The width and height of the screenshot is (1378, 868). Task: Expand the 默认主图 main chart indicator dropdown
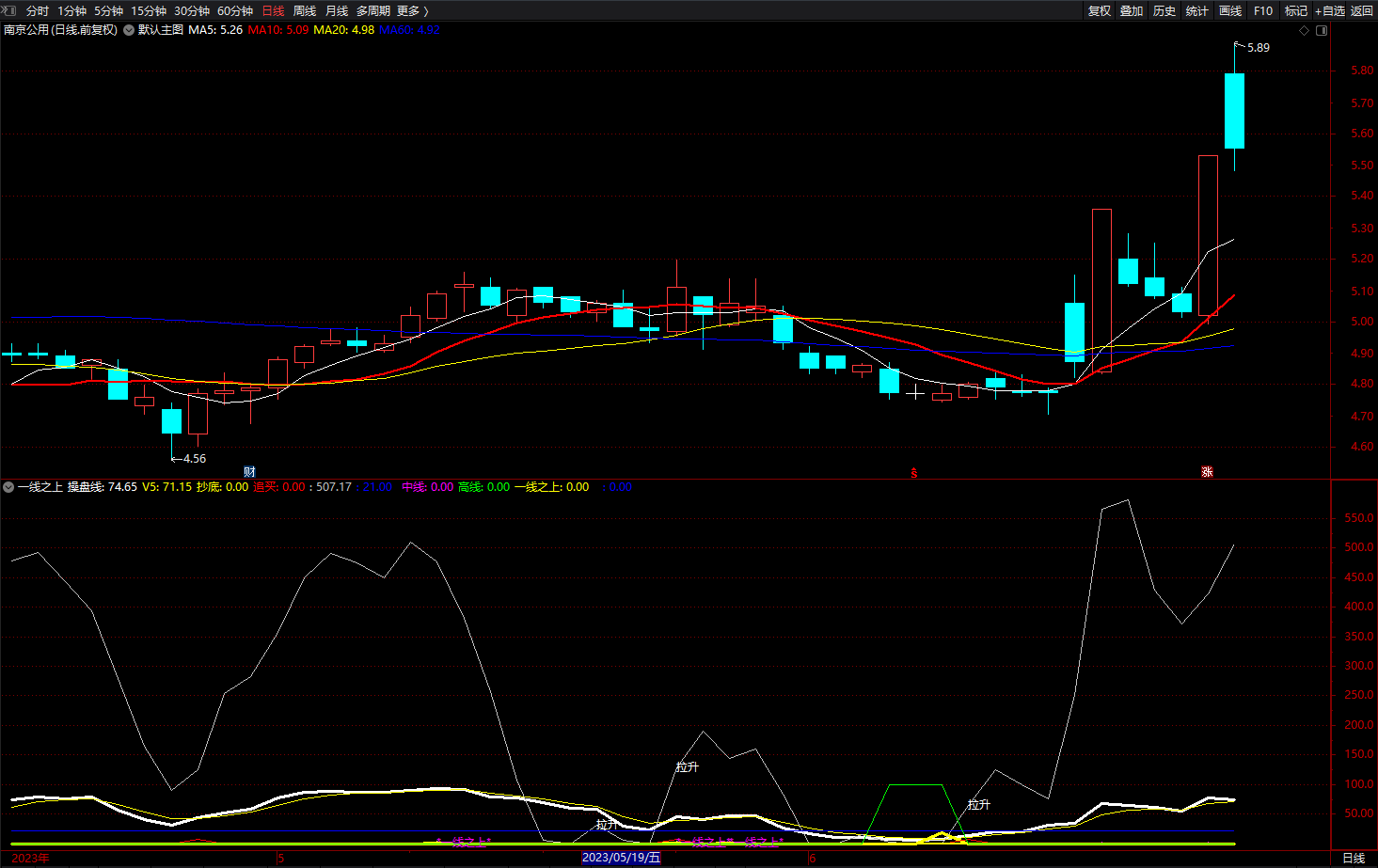(129, 30)
